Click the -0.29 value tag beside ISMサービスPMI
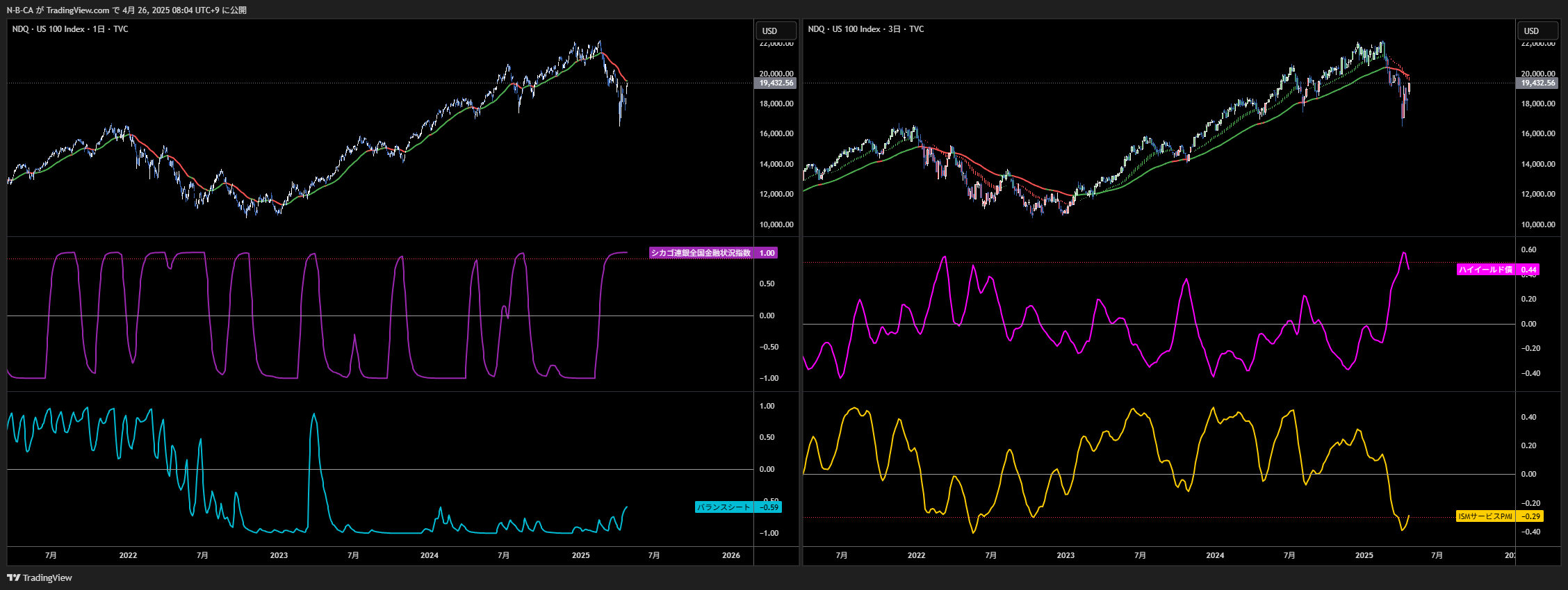Viewport: 1568px width, 590px height. click(1530, 516)
